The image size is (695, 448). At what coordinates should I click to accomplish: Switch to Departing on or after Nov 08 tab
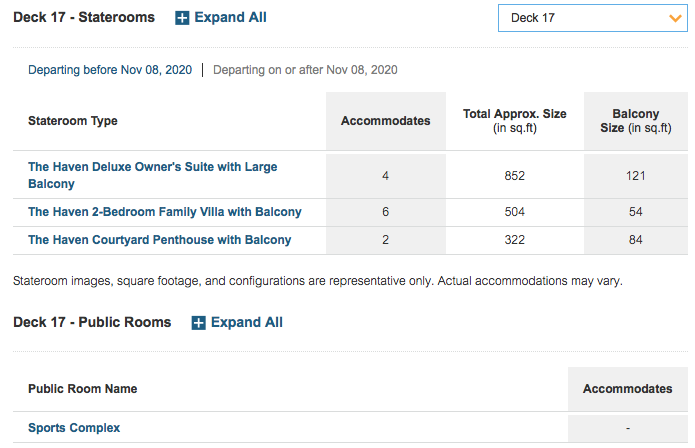click(x=305, y=70)
